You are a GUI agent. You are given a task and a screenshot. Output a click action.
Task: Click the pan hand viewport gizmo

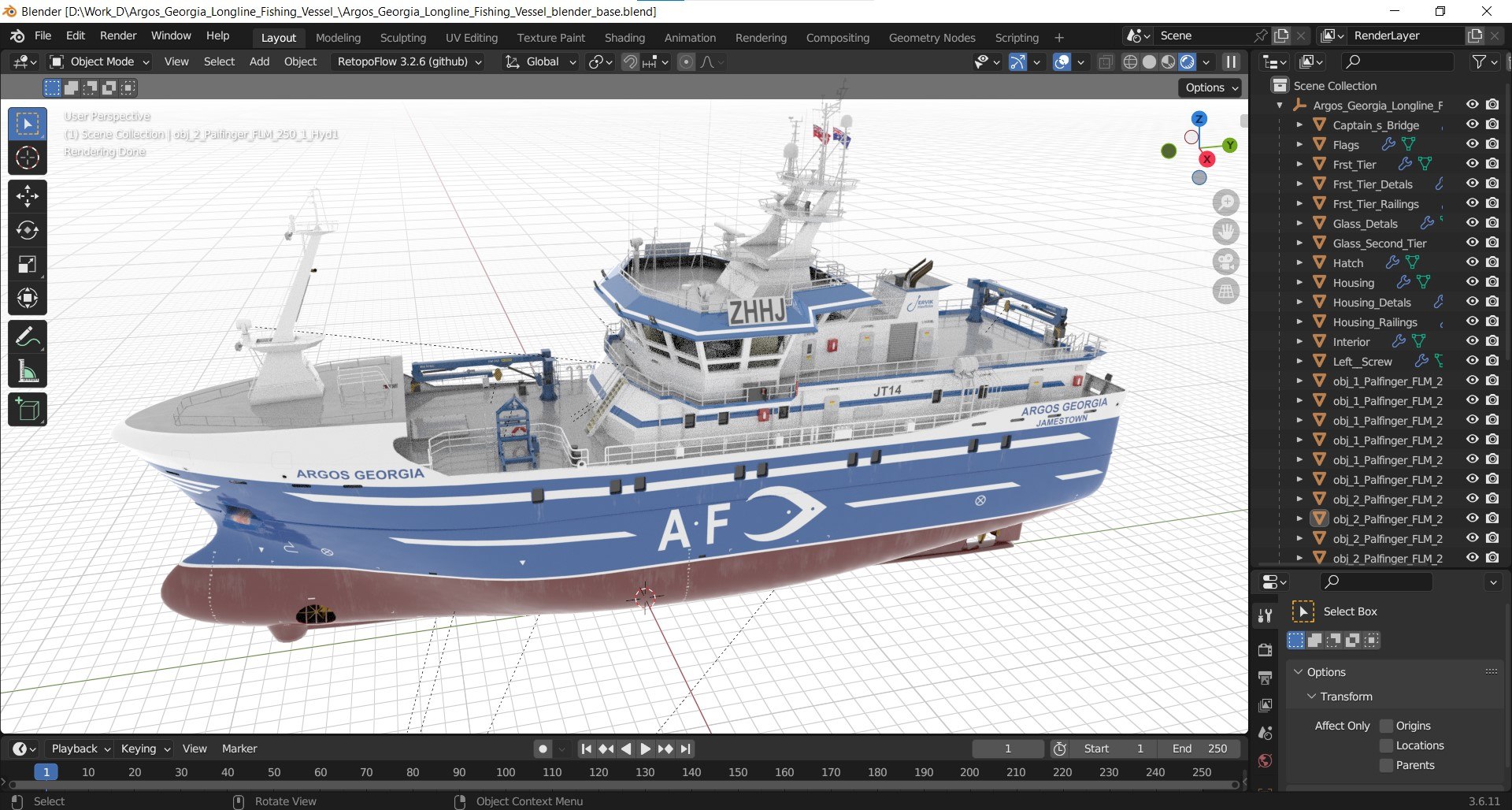[x=1226, y=232]
